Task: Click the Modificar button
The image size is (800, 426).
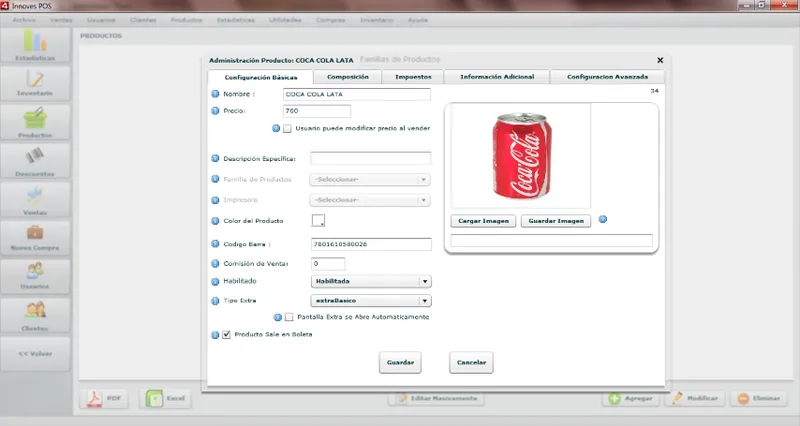Action: tap(694, 398)
